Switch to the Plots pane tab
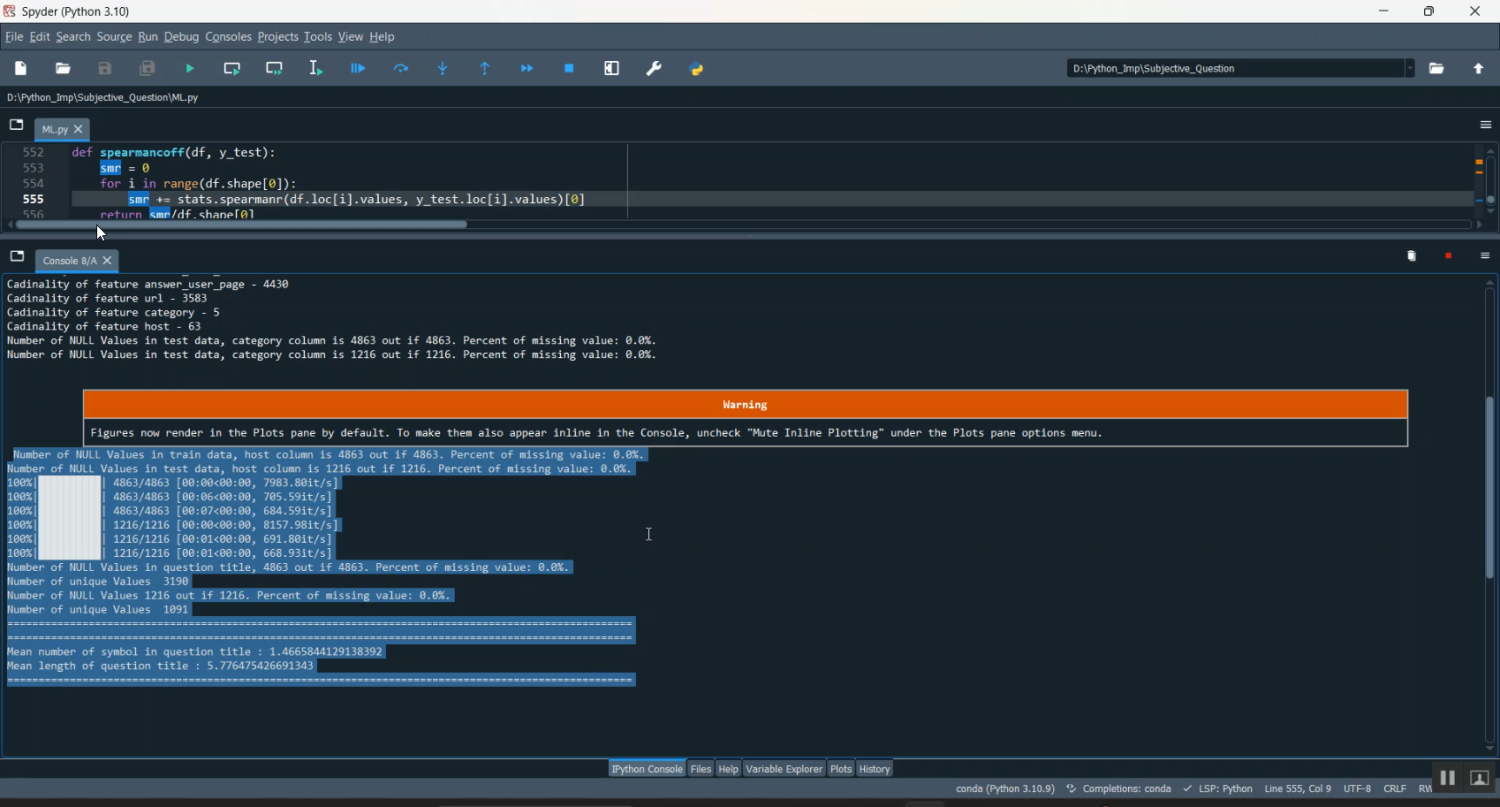The height and width of the screenshot is (807, 1500). (841, 769)
